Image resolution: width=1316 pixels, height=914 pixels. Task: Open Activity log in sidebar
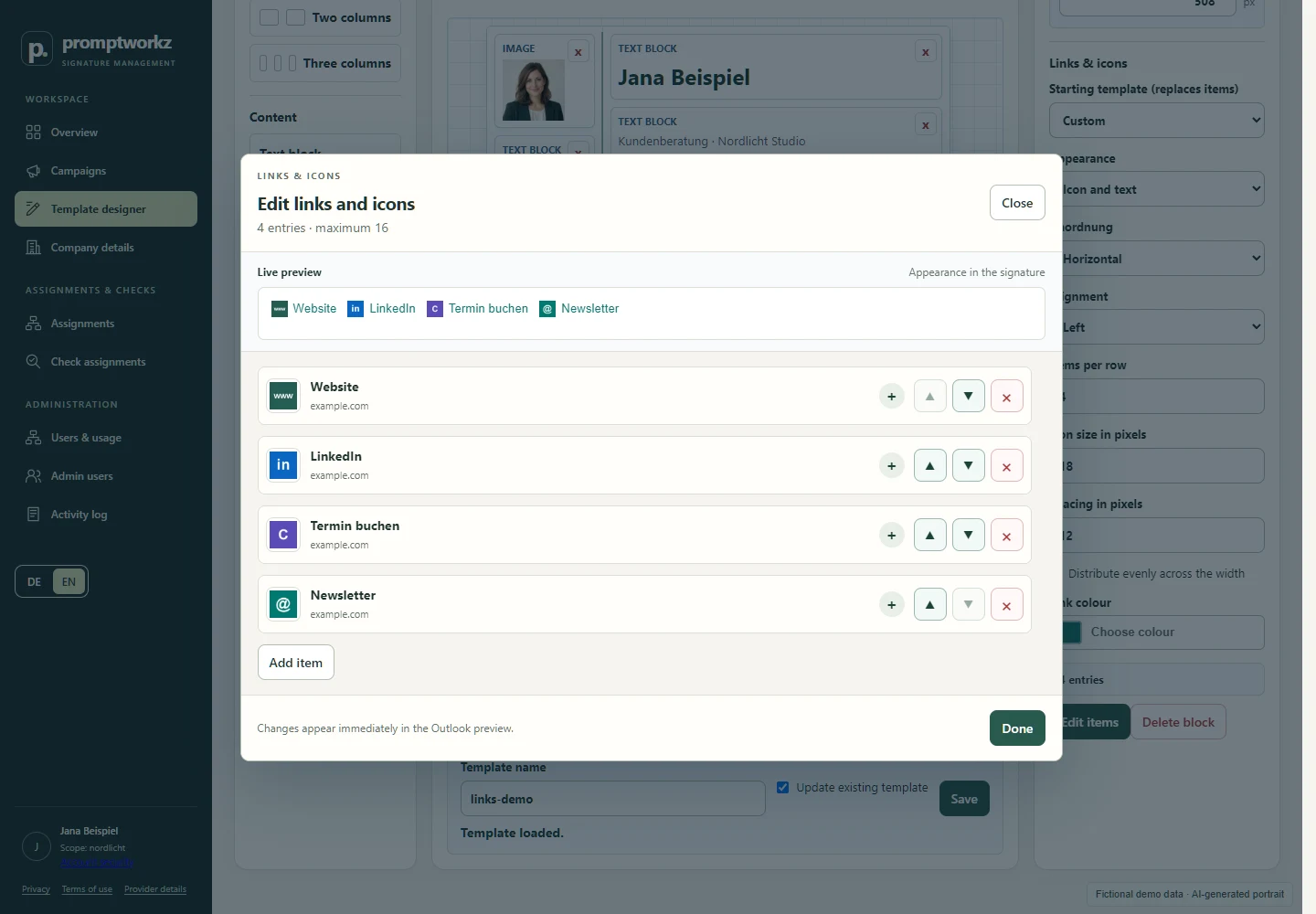click(x=106, y=515)
